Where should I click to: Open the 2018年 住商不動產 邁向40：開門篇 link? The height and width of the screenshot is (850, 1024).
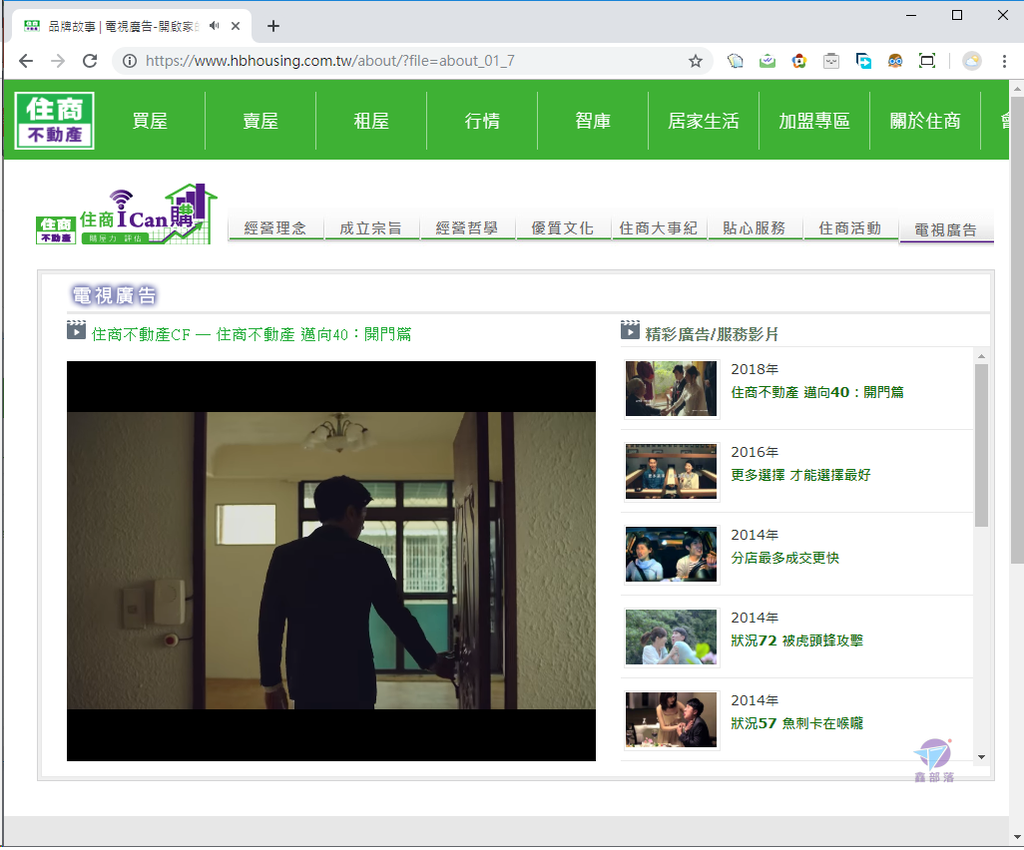(817, 392)
